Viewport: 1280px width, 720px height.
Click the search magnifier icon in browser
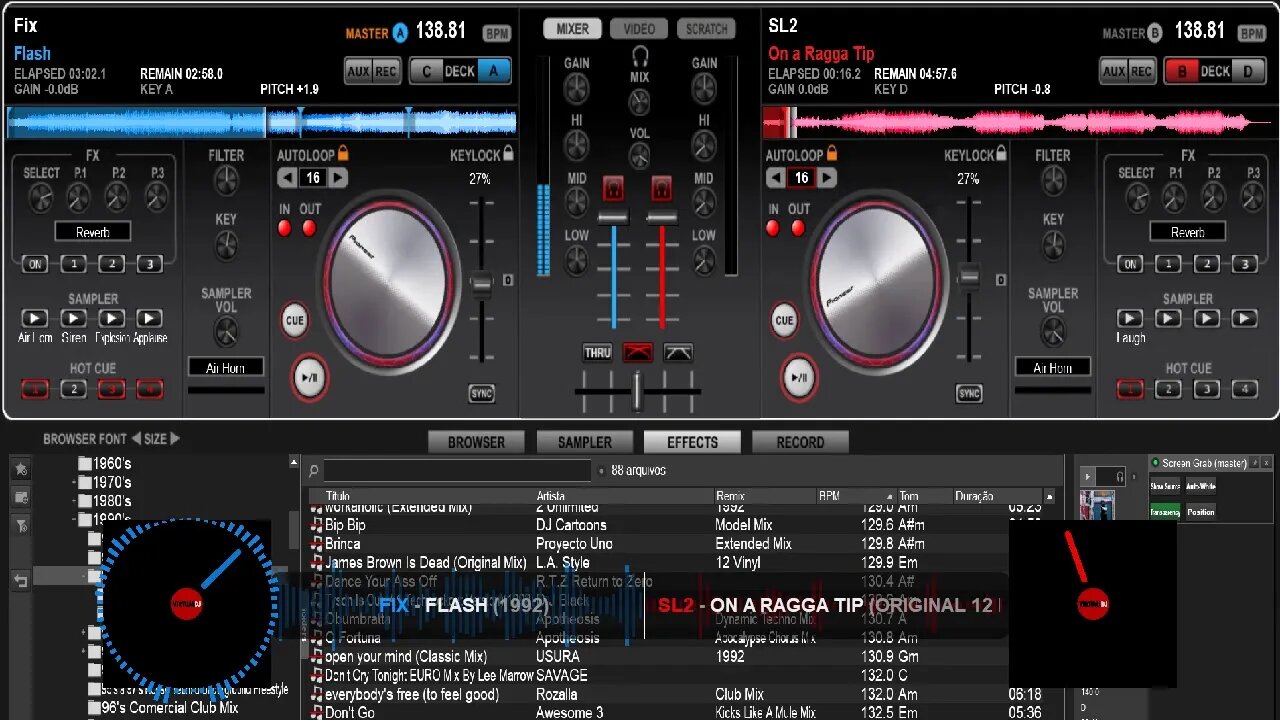pyautogui.click(x=313, y=470)
